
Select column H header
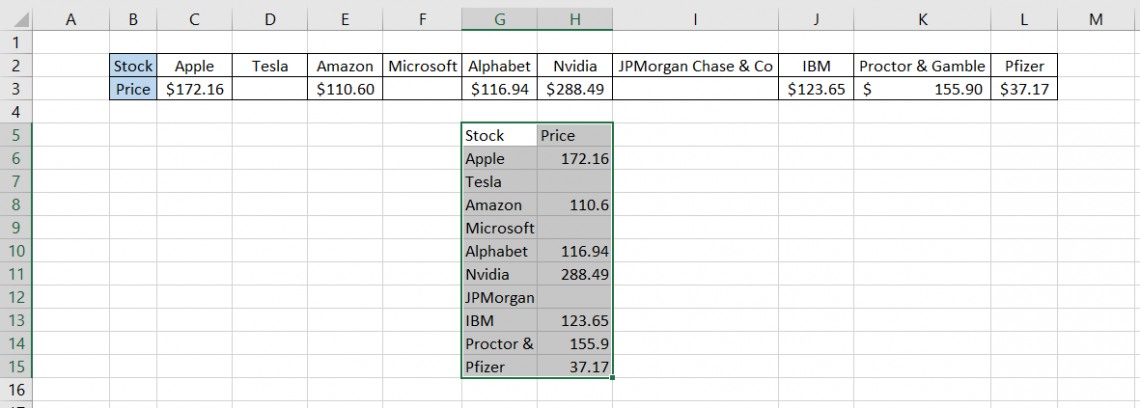click(574, 19)
